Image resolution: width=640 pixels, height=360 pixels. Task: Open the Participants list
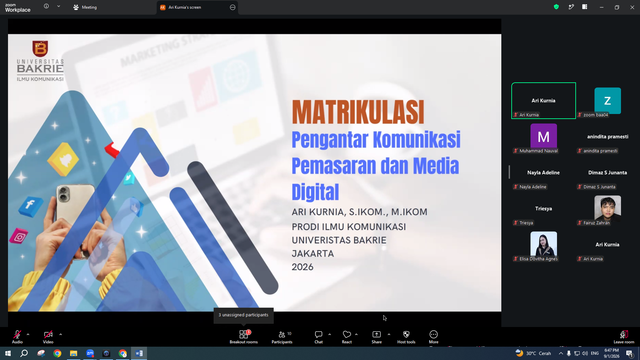click(282, 337)
